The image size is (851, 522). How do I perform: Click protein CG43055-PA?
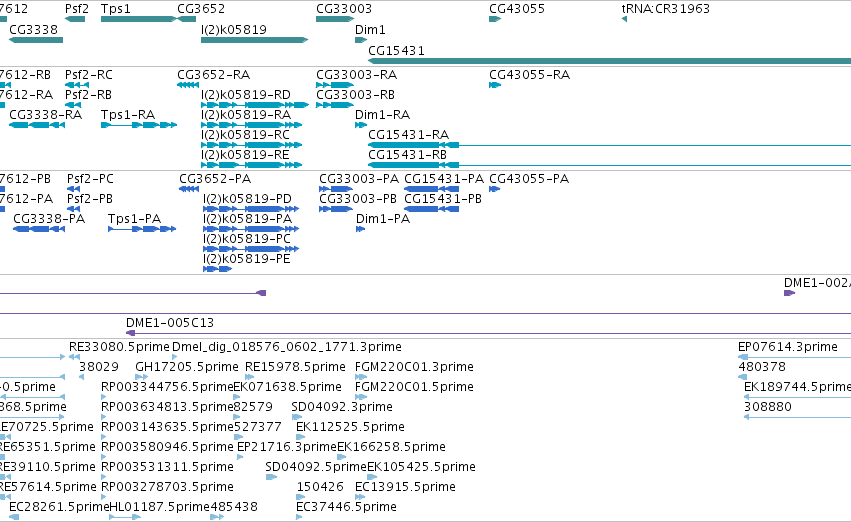point(529,179)
